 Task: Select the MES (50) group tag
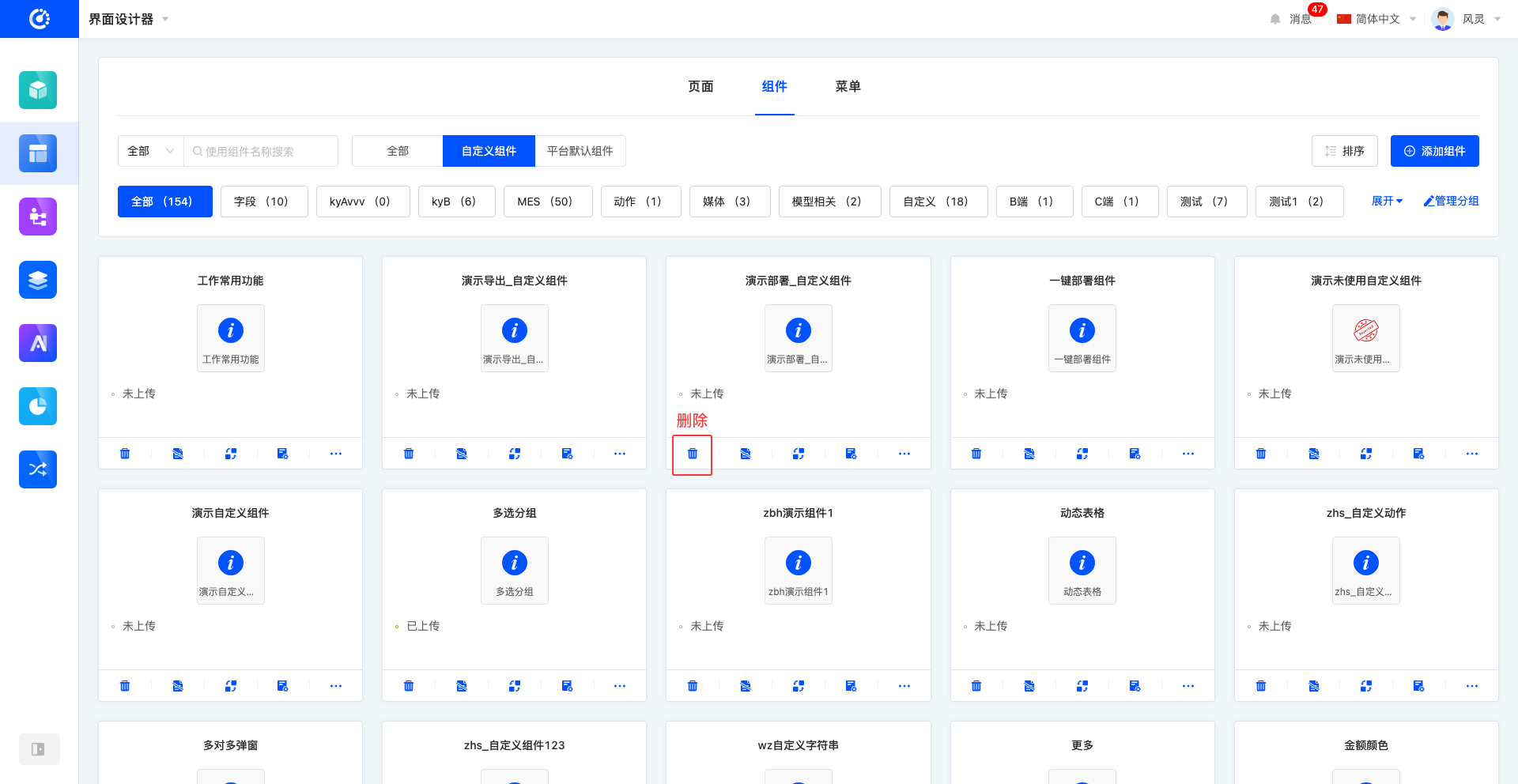pos(545,202)
